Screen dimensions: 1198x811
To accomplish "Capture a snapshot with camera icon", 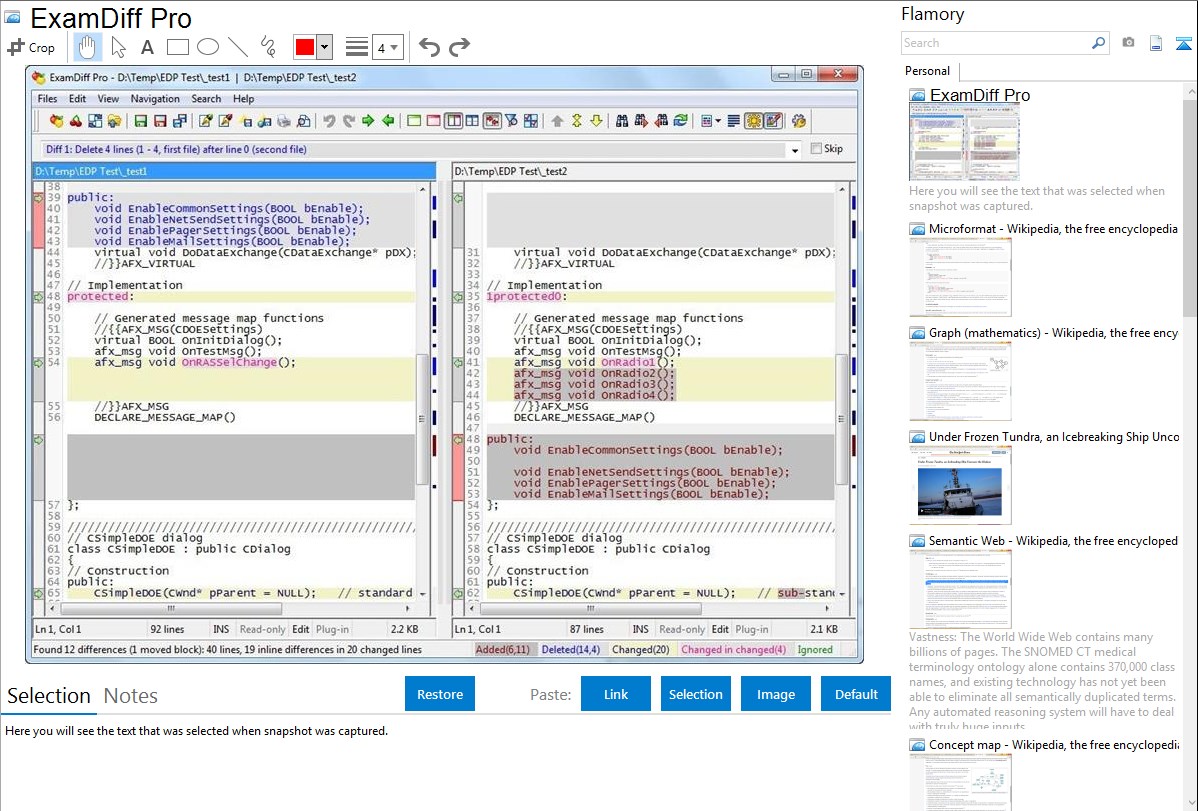I will tap(1128, 43).
